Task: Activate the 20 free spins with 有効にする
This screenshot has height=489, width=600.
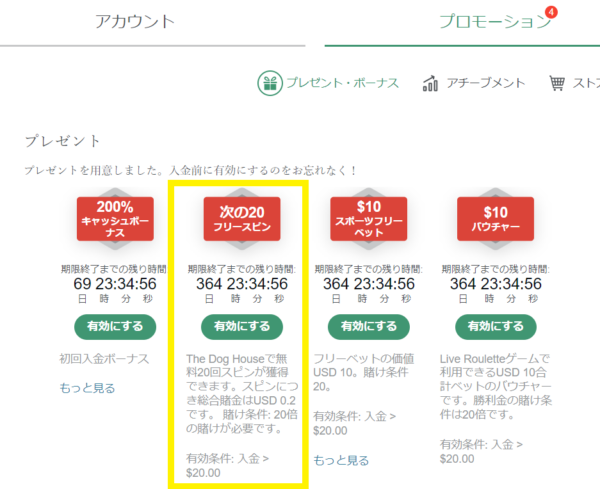Action: click(x=242, y=327)
